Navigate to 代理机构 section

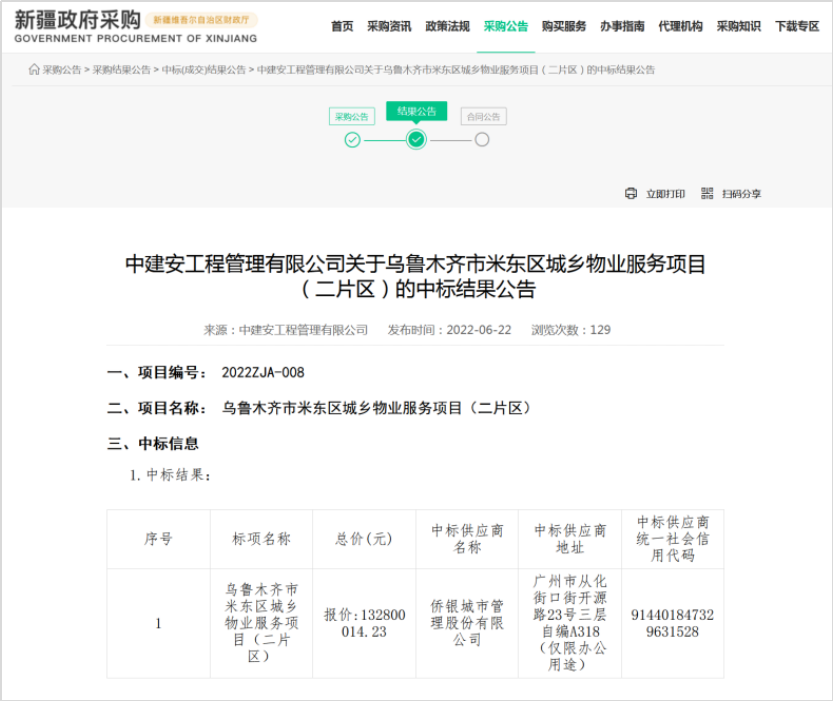[x=680, y=27]
